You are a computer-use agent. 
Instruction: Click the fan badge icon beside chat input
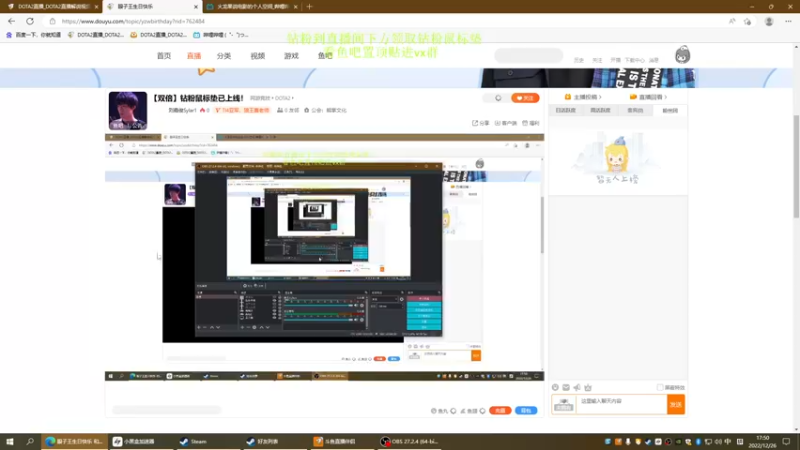pos(564,405)
